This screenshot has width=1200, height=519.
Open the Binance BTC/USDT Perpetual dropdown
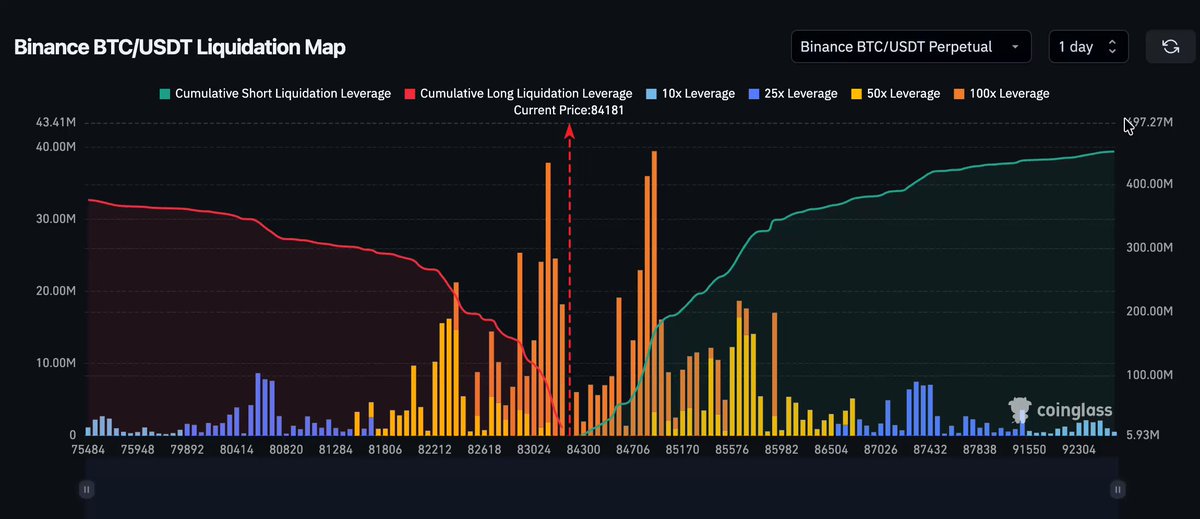[910, 46]
